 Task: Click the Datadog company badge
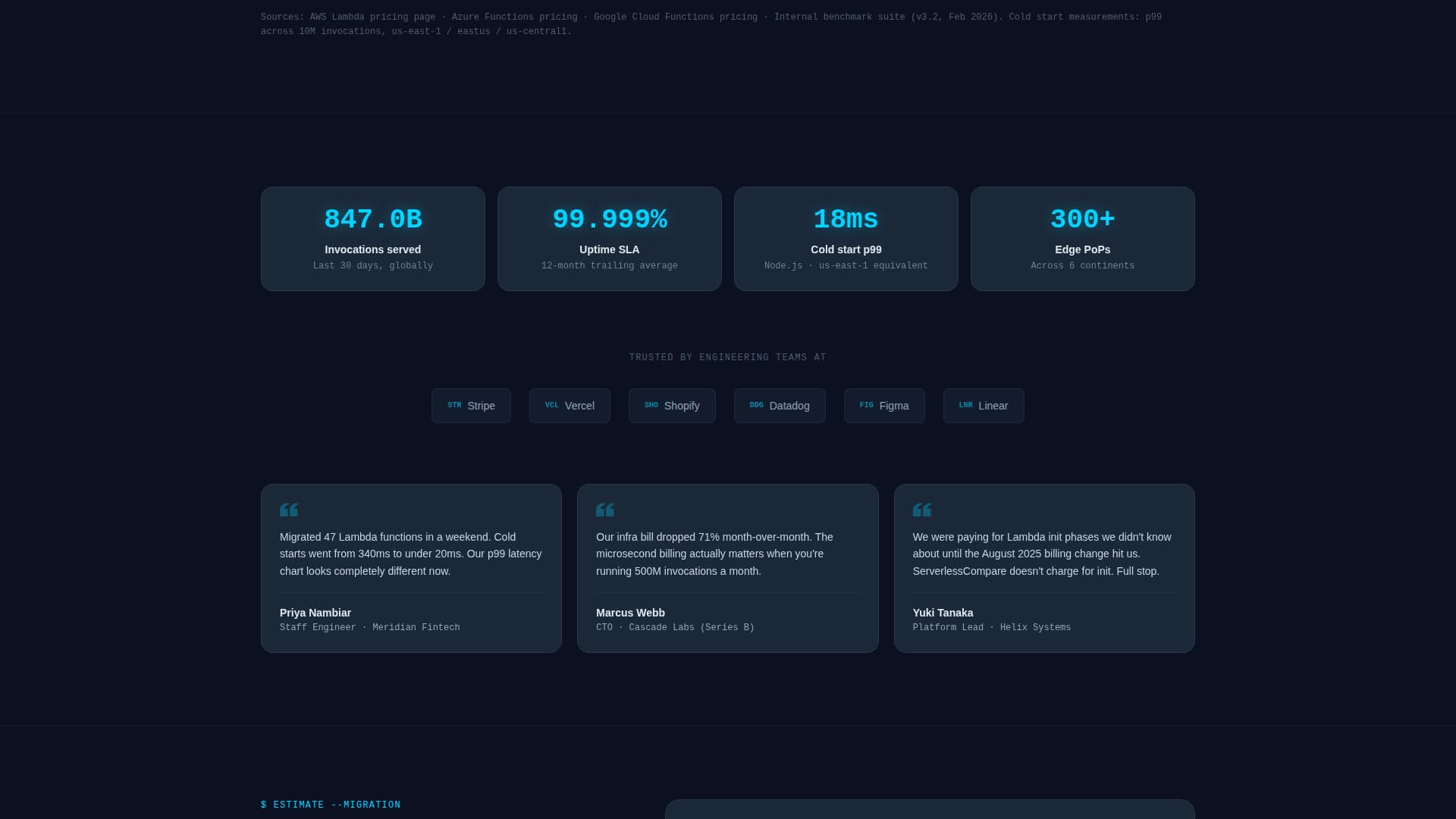[x=780, y=406]
